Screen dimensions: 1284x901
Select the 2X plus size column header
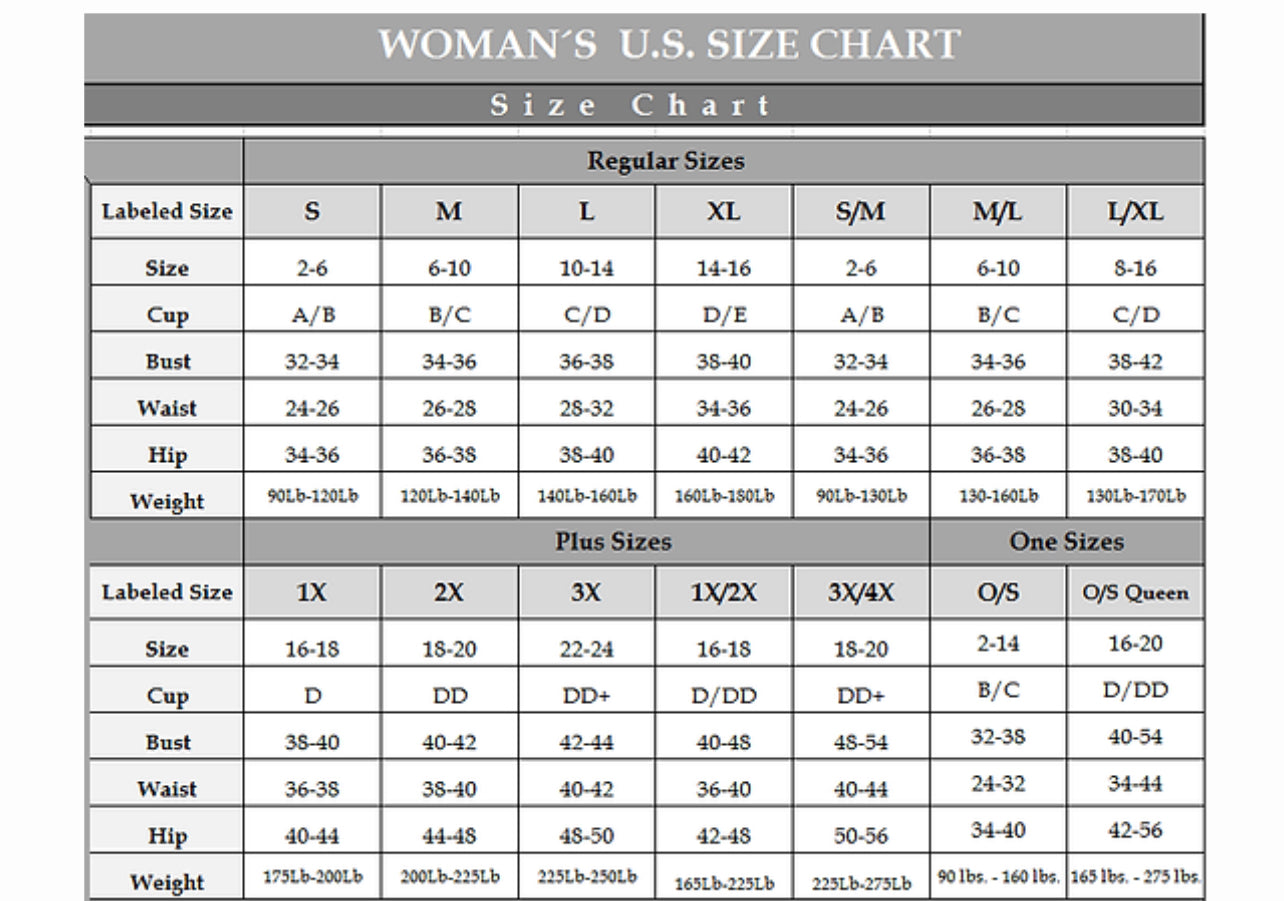[449, 592]
